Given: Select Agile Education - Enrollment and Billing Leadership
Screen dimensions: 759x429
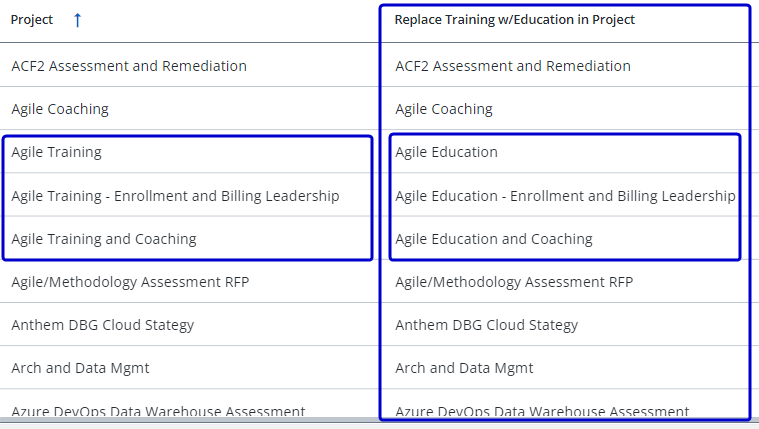Looking at the screenshot, I should (x=565, y=196).
